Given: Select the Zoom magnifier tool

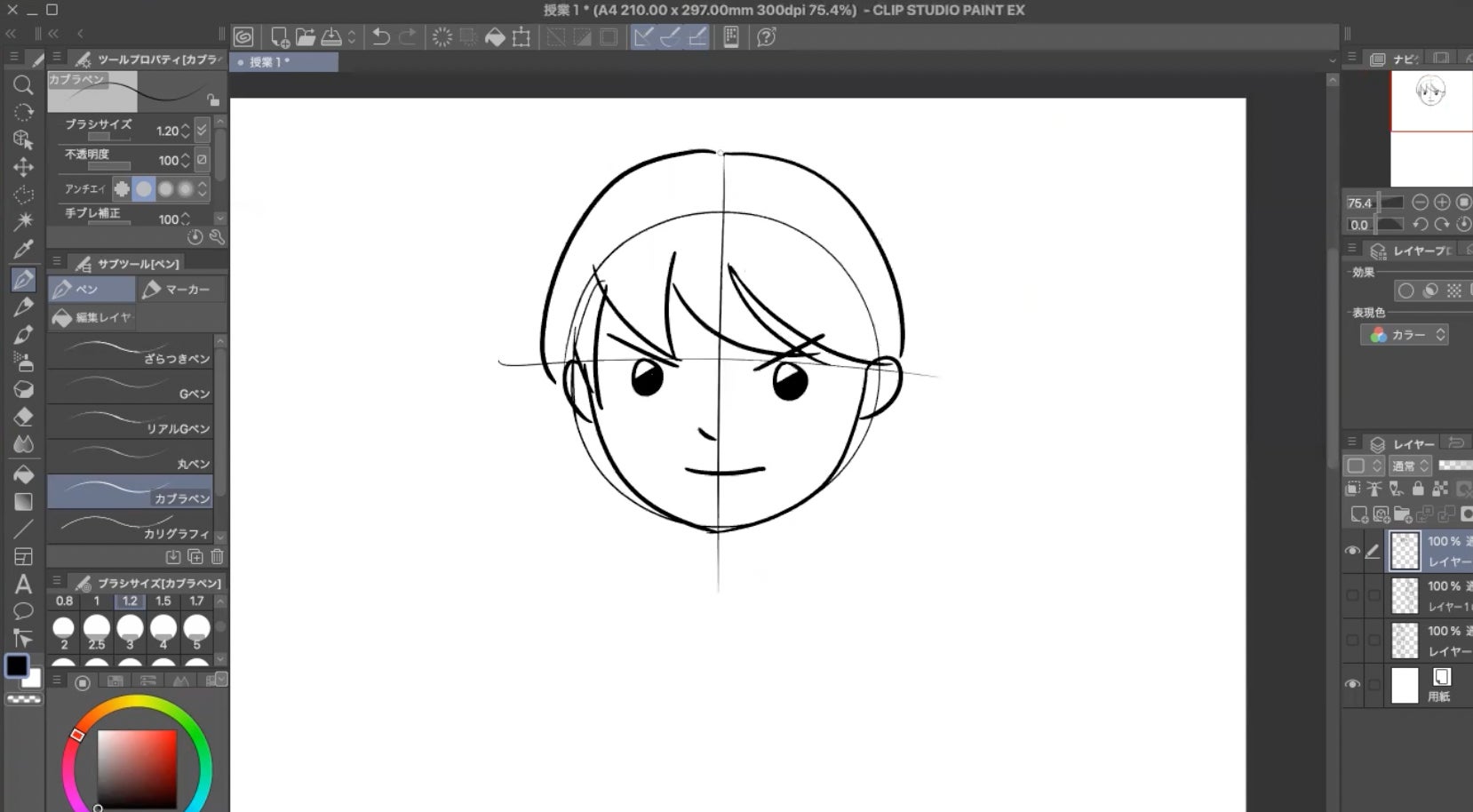Looking at the screenshot, I should tap(23, 85).
